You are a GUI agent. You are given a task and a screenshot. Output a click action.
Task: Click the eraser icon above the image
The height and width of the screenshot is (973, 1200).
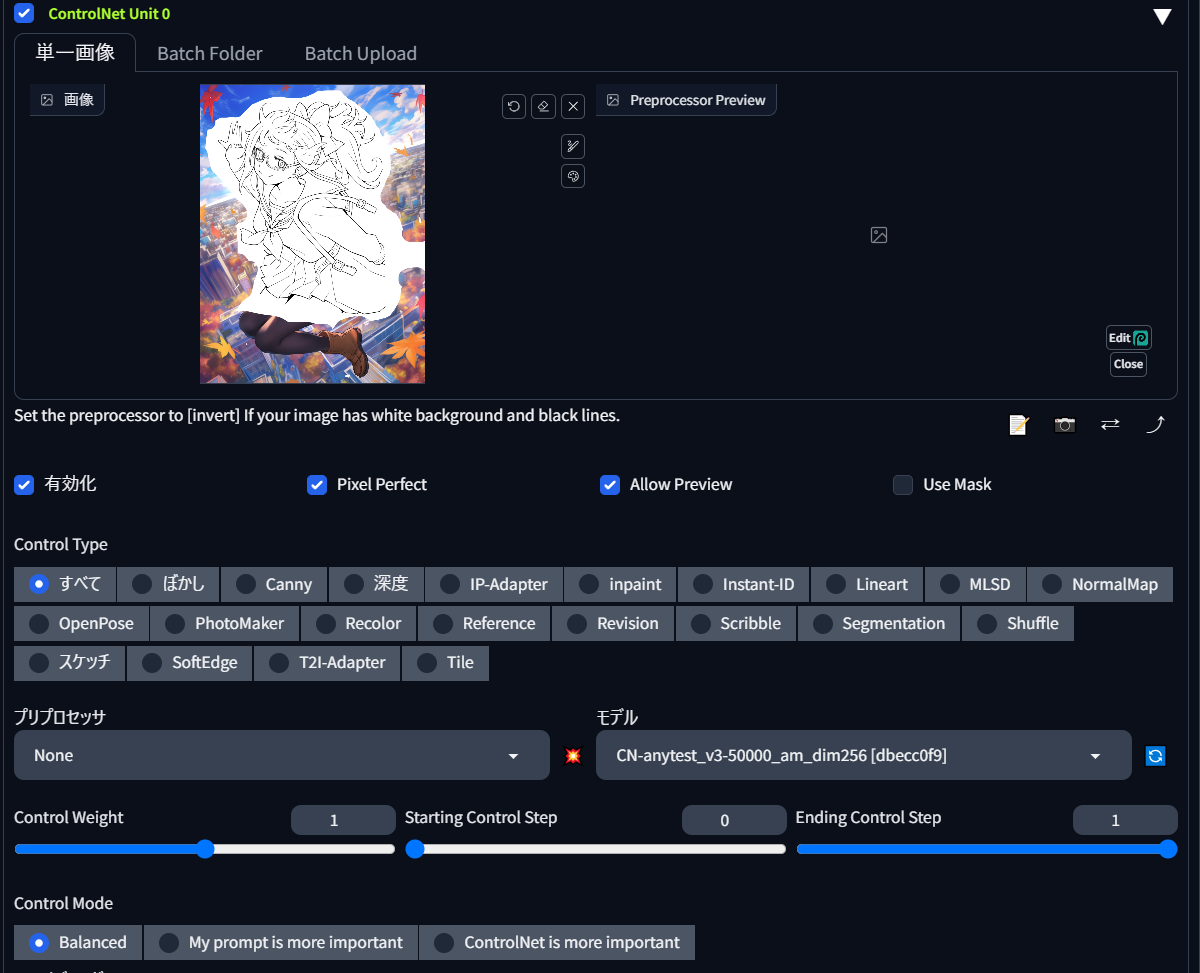tap(543, 106)
